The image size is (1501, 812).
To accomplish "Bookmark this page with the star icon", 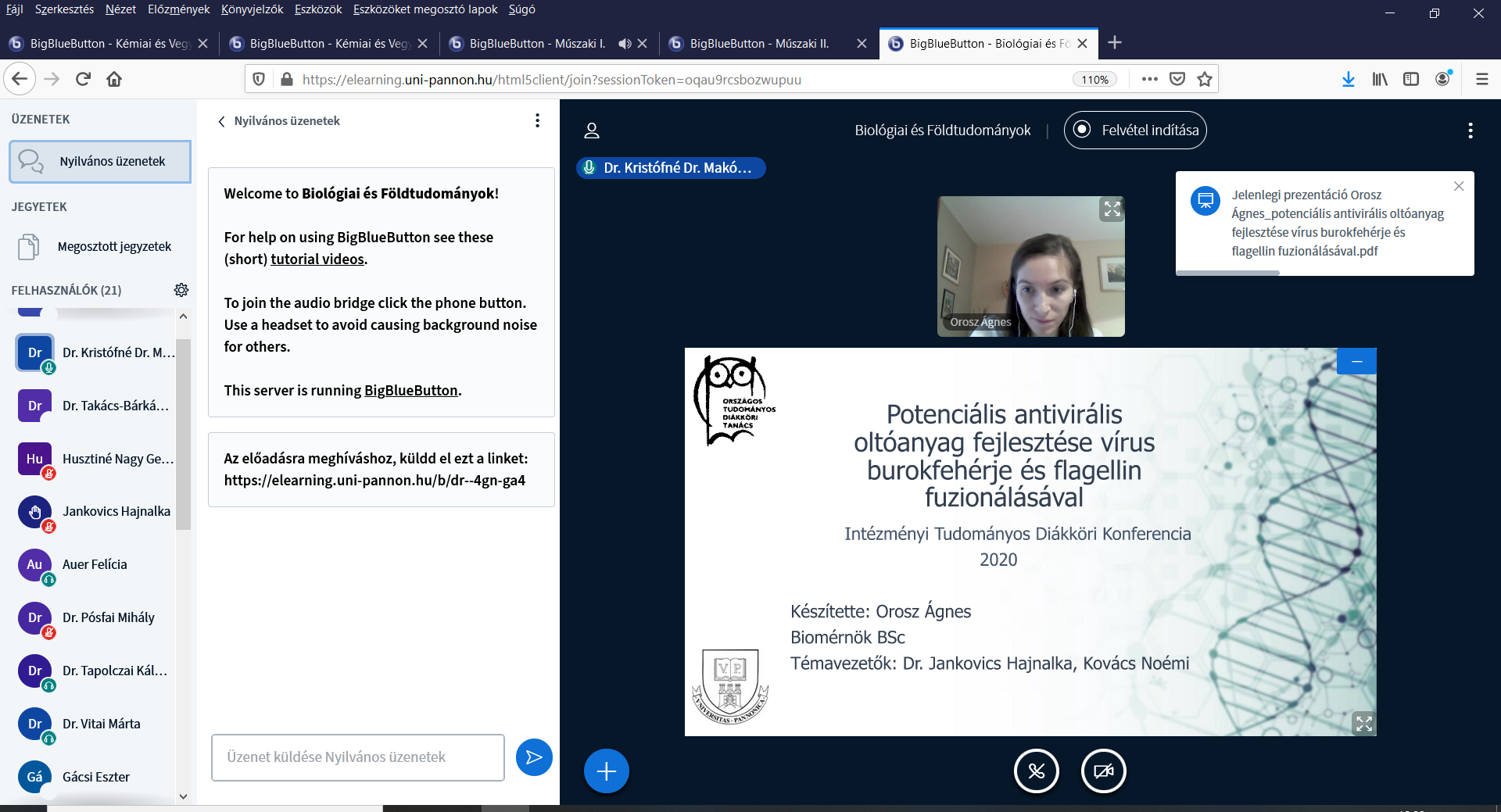I will 1205,79.
